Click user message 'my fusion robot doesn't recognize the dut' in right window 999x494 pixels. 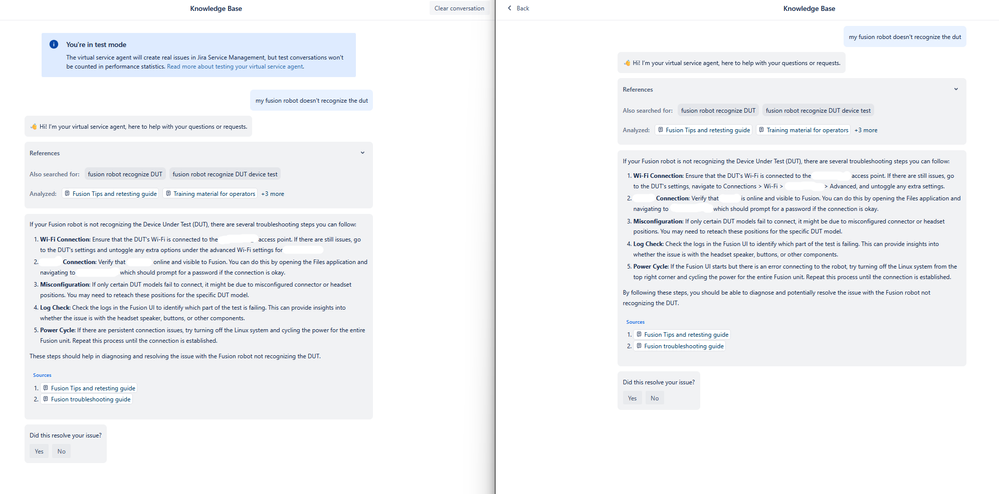click(905, 36)
